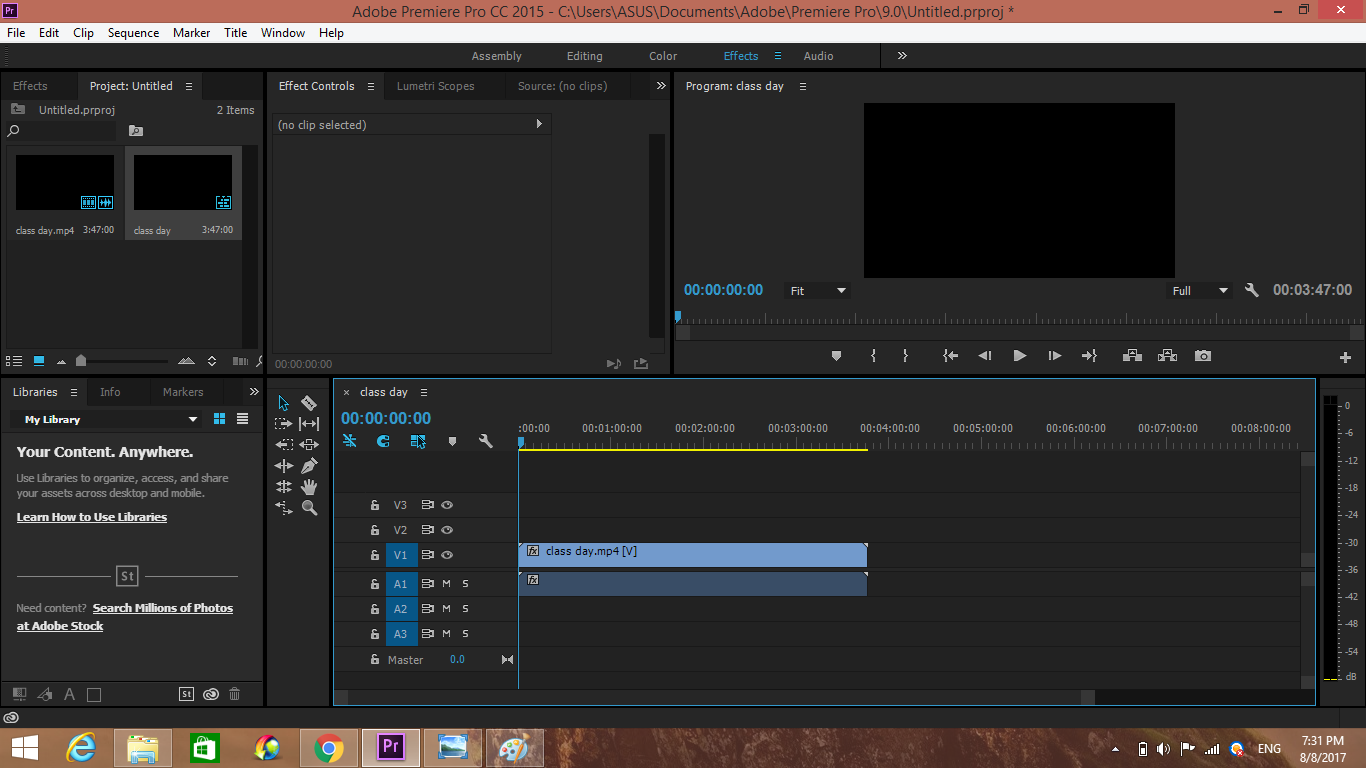Go to In point in Program monitor
This screenshot has width=1366, height=768.
(x=950, y=356)
